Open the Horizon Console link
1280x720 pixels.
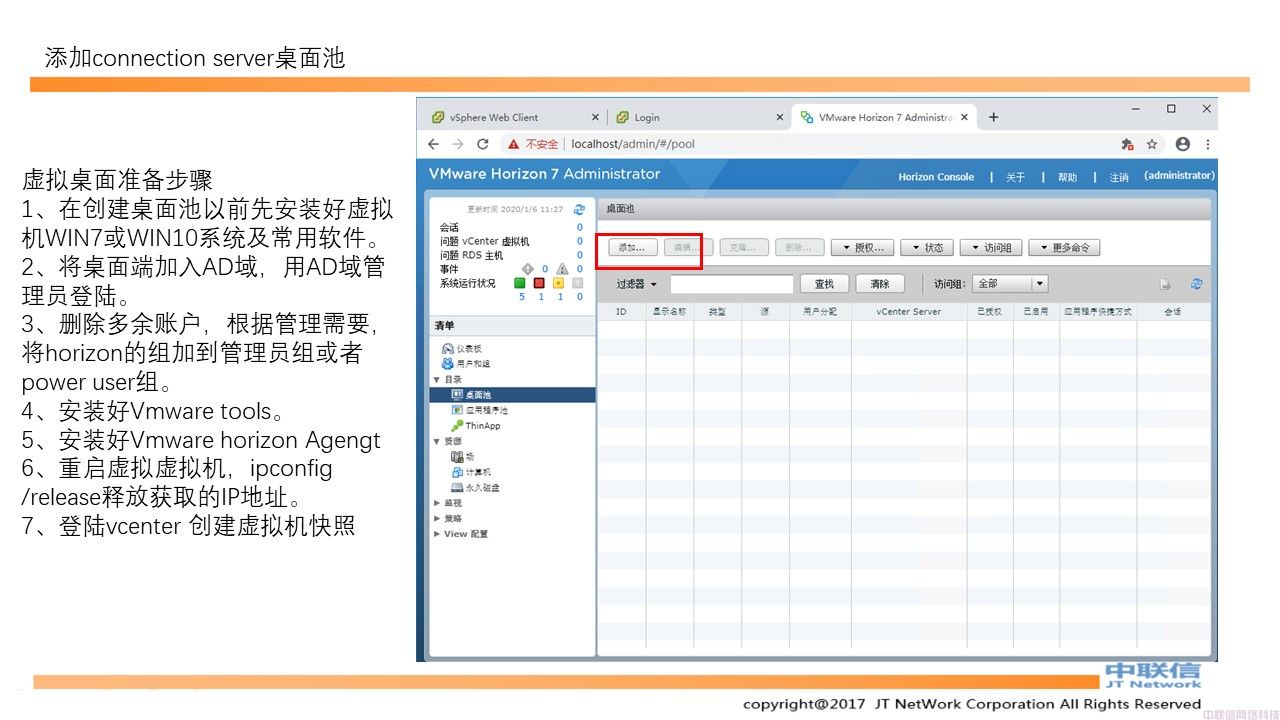pyautogui.click(x=936, y=177)
